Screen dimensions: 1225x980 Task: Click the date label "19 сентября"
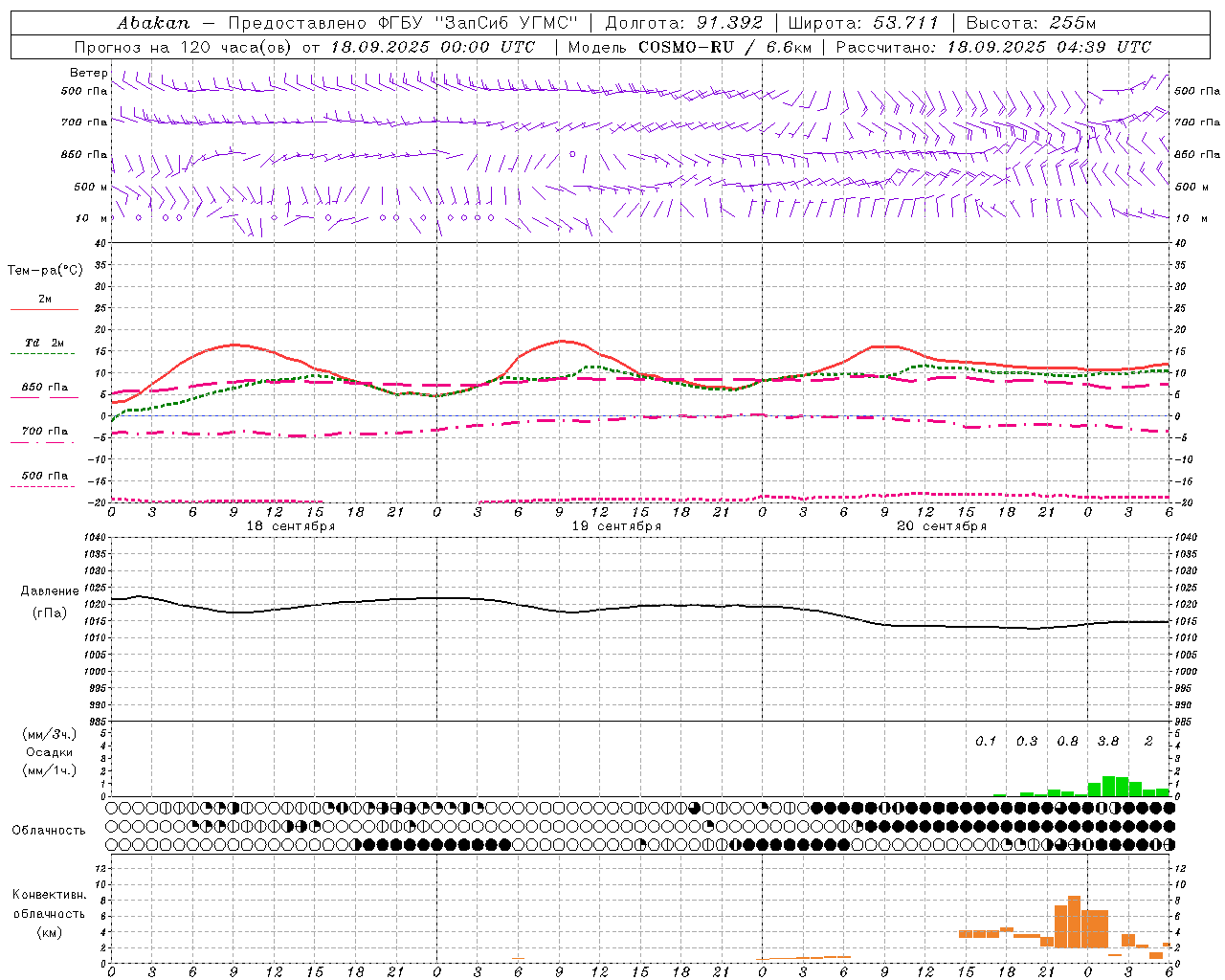[616, 526]
